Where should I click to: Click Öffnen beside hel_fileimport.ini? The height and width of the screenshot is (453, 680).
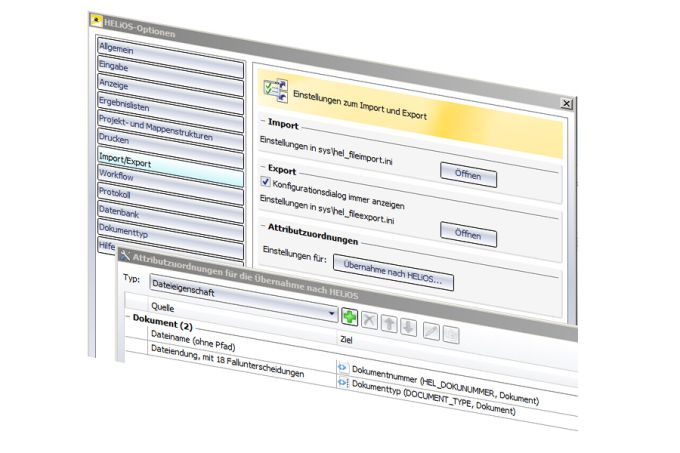[x=468, y=175]
